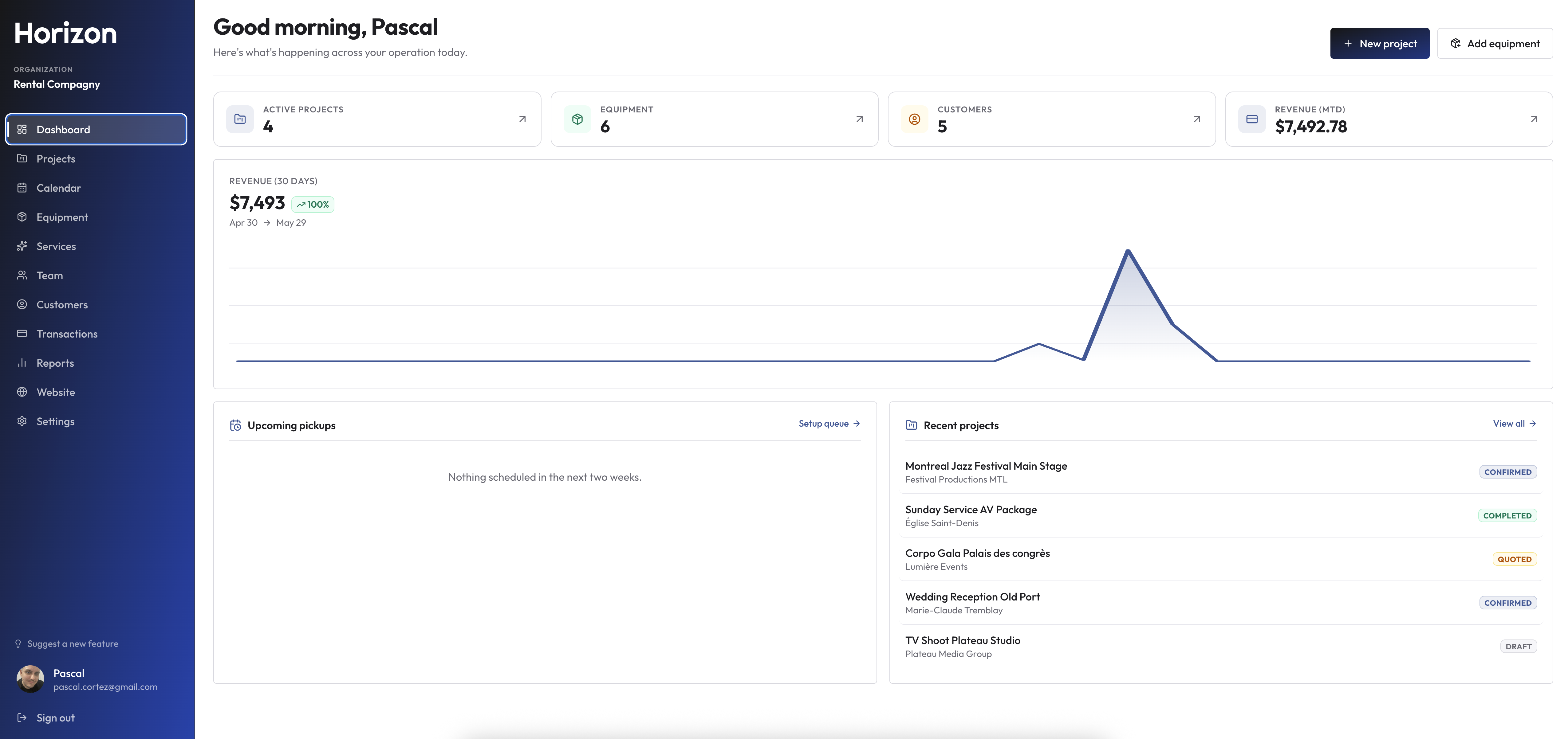
Task: Open the Reports section
Action: [x=96, y=362]
